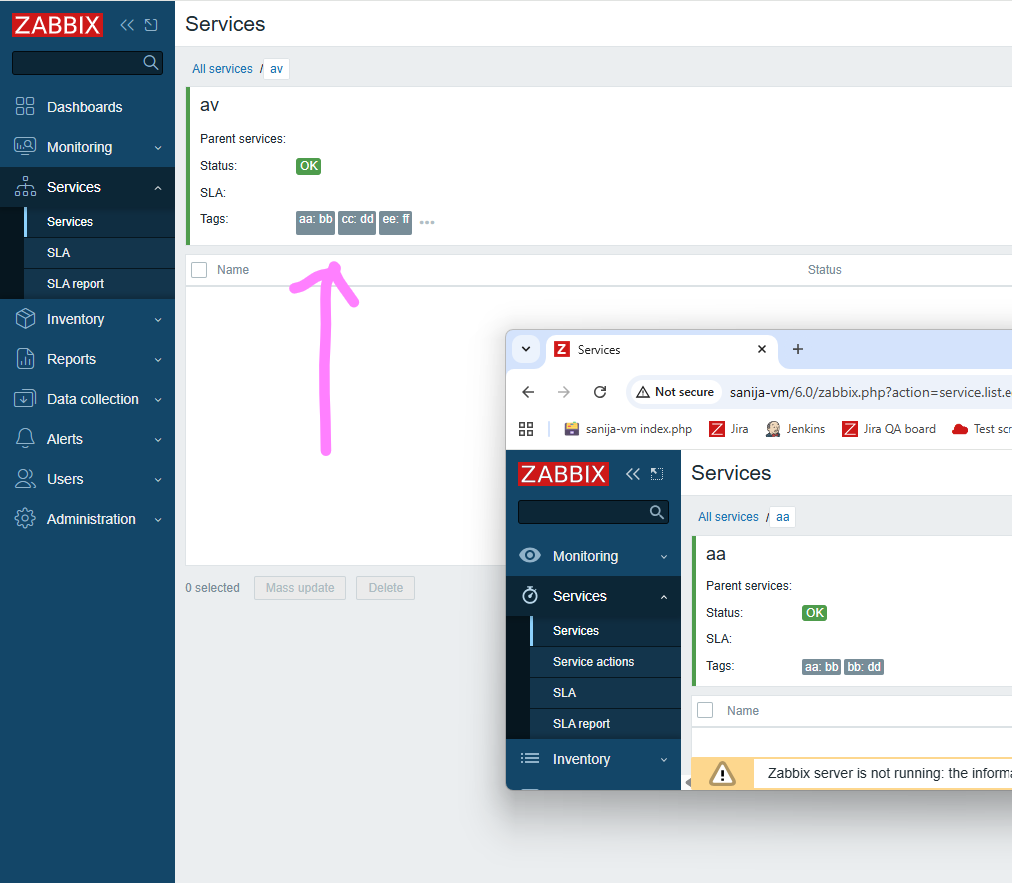
Task: Open a new browser tab with plus button
Action: tap(797, 349)
